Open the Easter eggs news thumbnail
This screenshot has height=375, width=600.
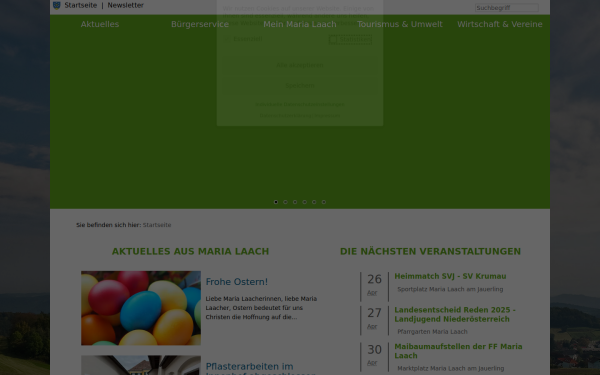click(x=141, y=308)
